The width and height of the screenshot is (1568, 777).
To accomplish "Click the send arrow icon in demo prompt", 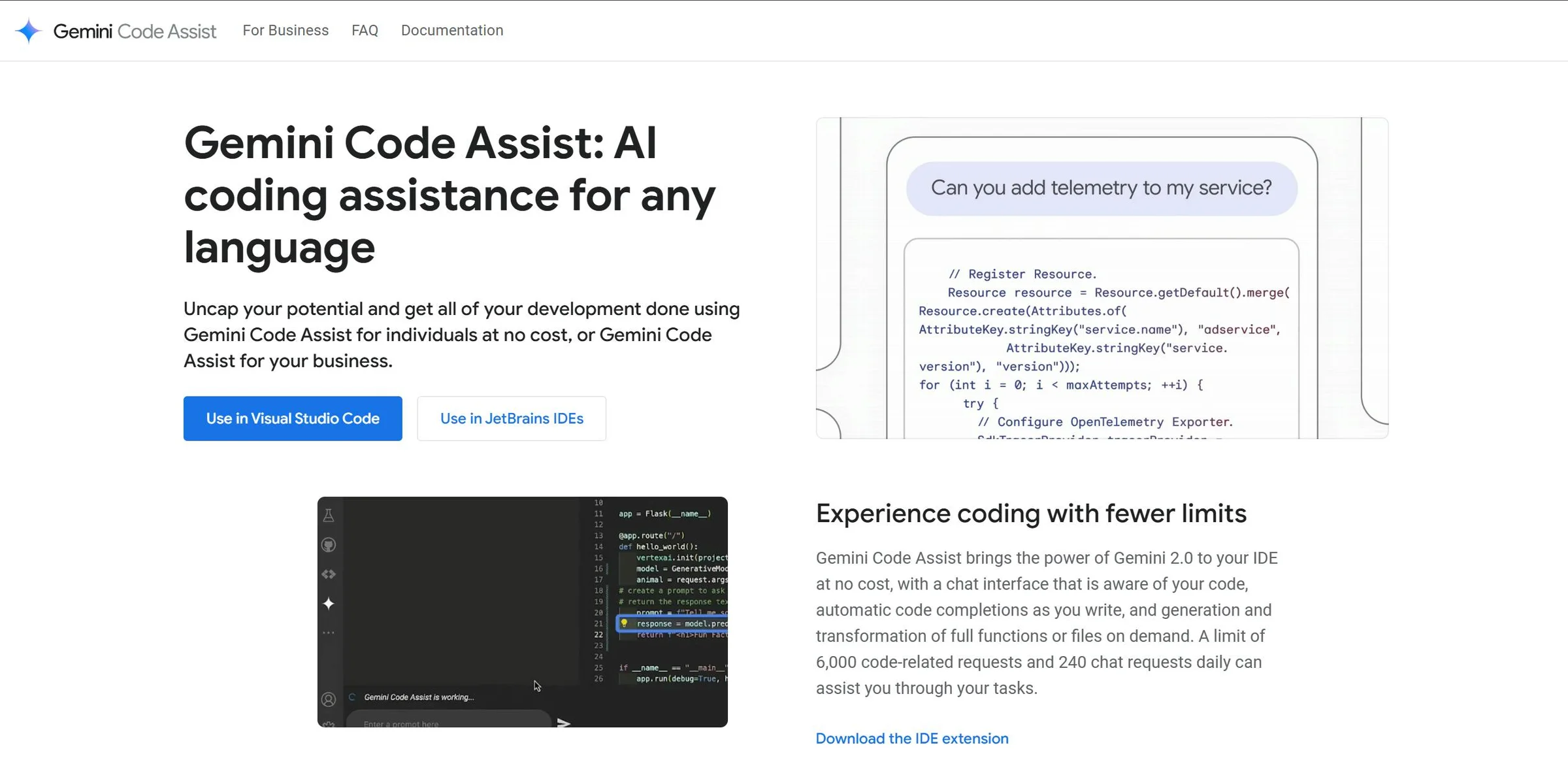I will click(563, 722).
